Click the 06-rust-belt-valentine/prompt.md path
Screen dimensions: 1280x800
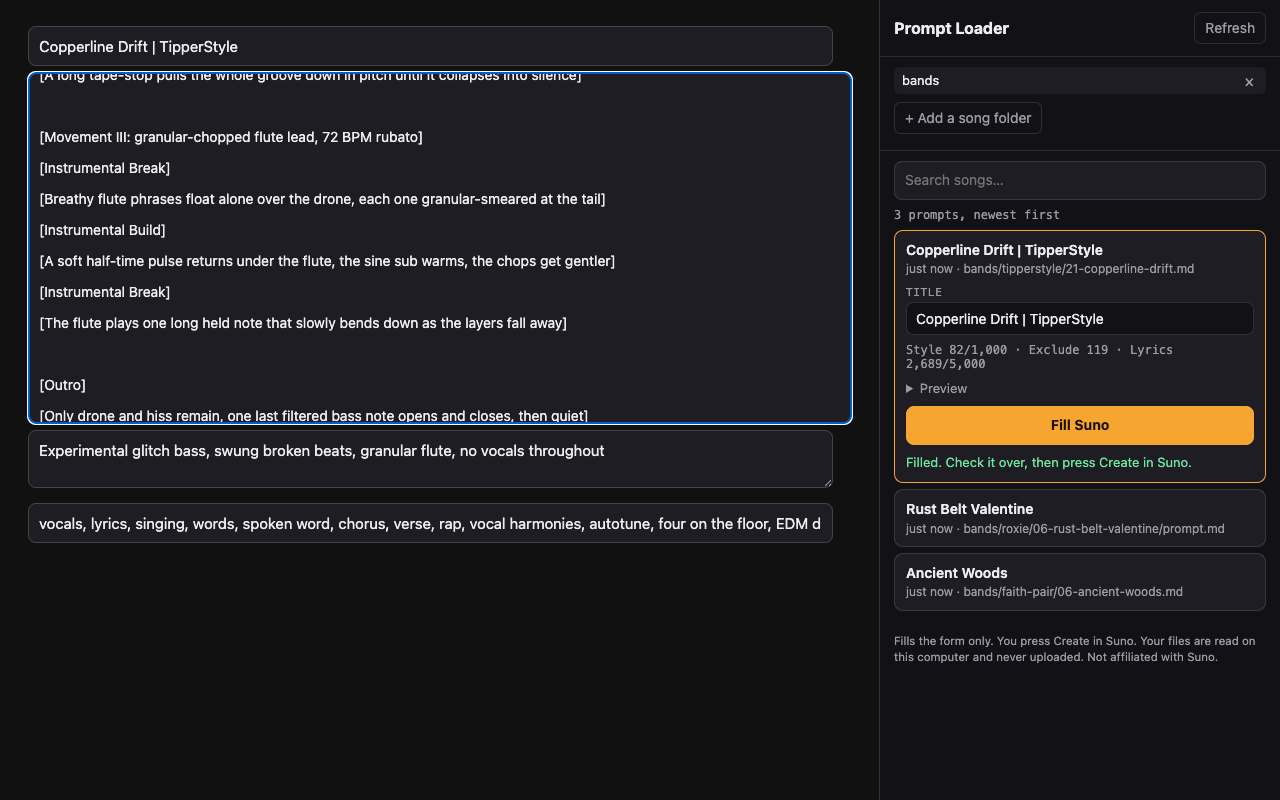click(1094, 529)
